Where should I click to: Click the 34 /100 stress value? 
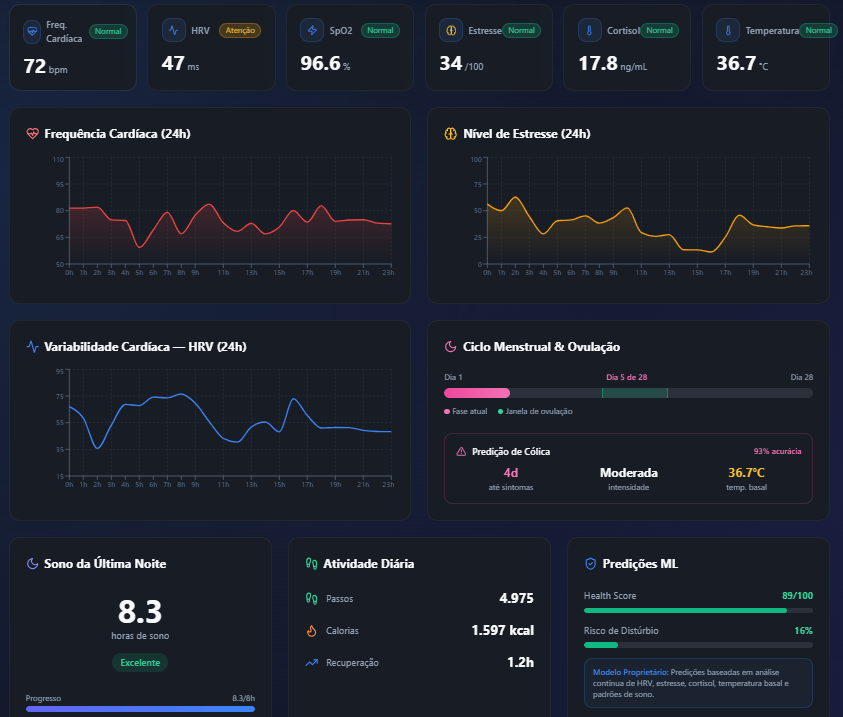pyautogui.click(x=461, y=63)
